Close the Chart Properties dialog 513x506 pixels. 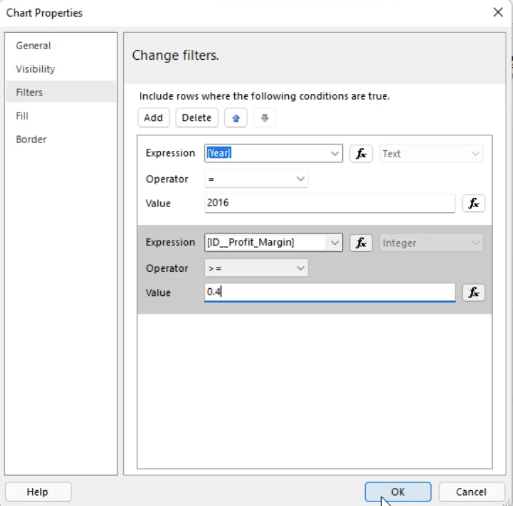(x=498, y=12)
